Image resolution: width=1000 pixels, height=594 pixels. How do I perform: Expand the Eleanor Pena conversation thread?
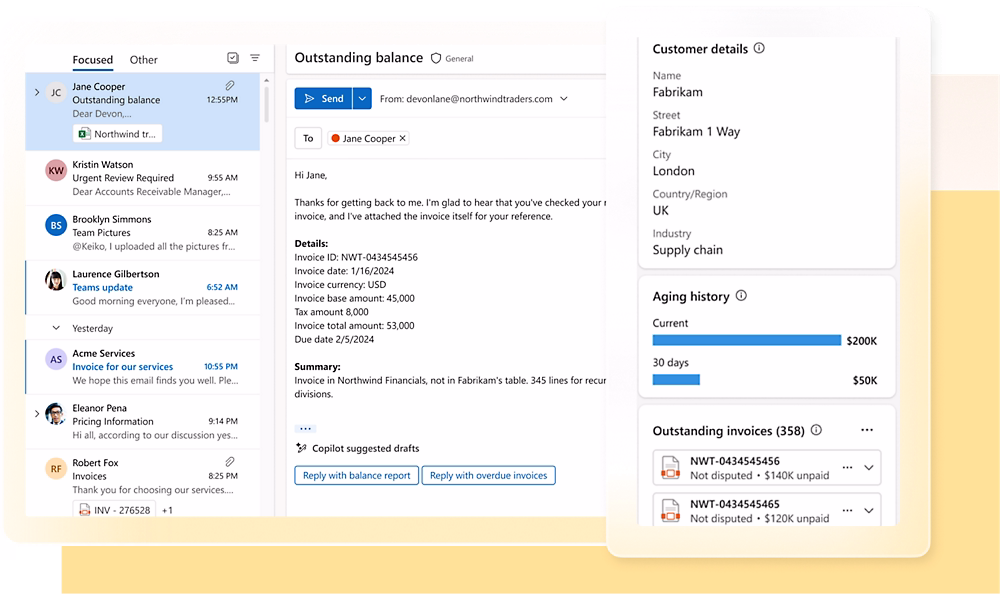point(37,414)
